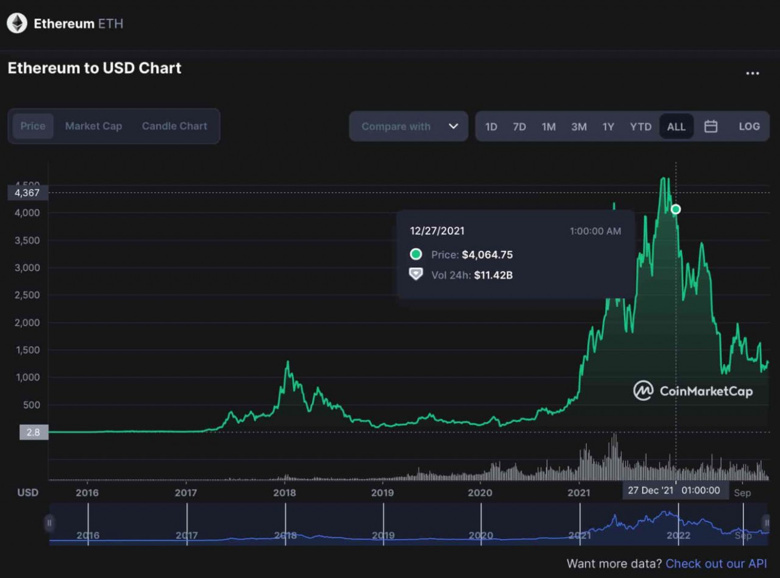Screen dimensions: 780x578
Task: Click 2022 marker in the blue range navigator
Action: (679, 535)
